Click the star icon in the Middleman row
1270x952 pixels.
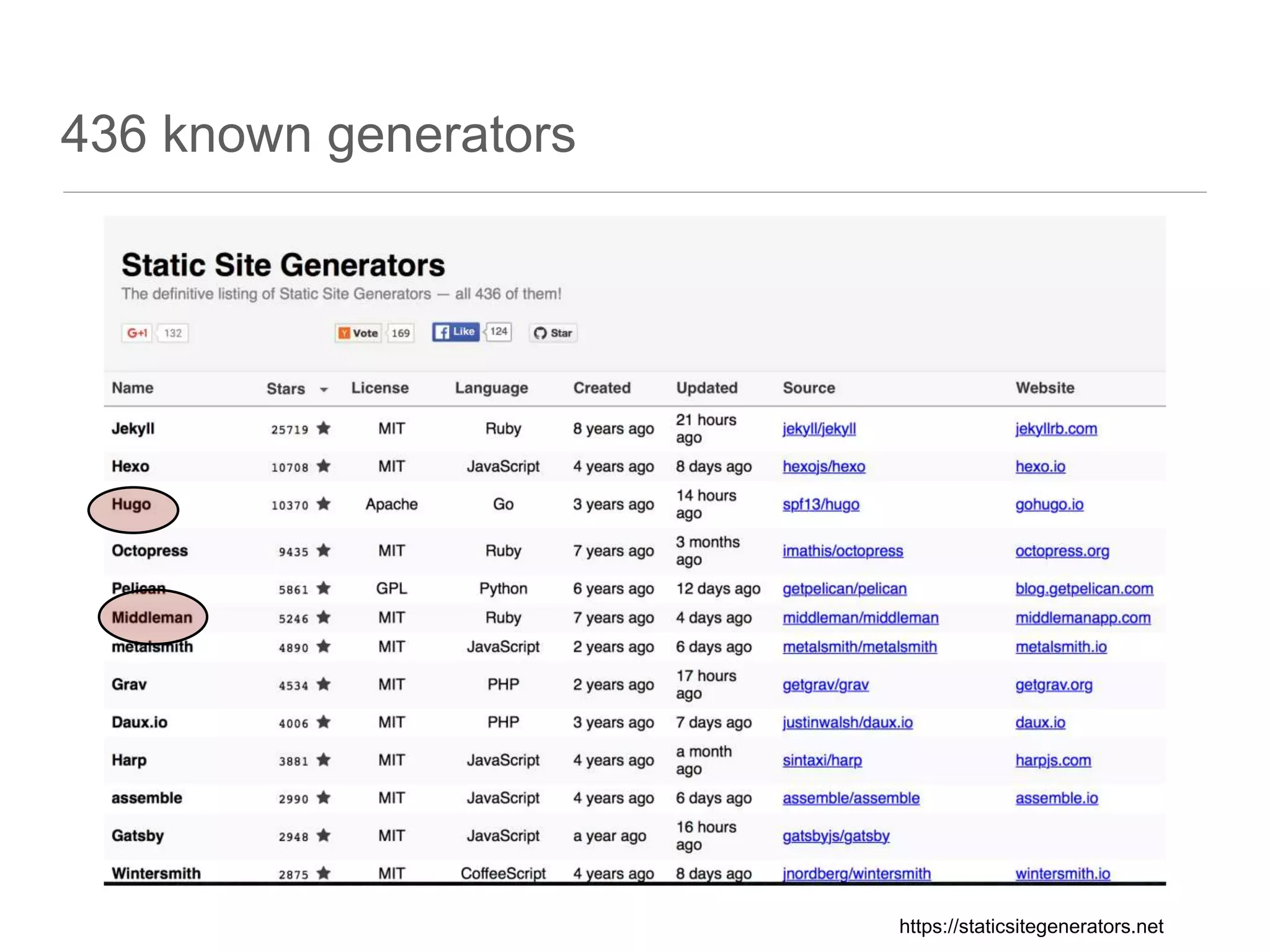pyautogui.click(x=324, y=617)
